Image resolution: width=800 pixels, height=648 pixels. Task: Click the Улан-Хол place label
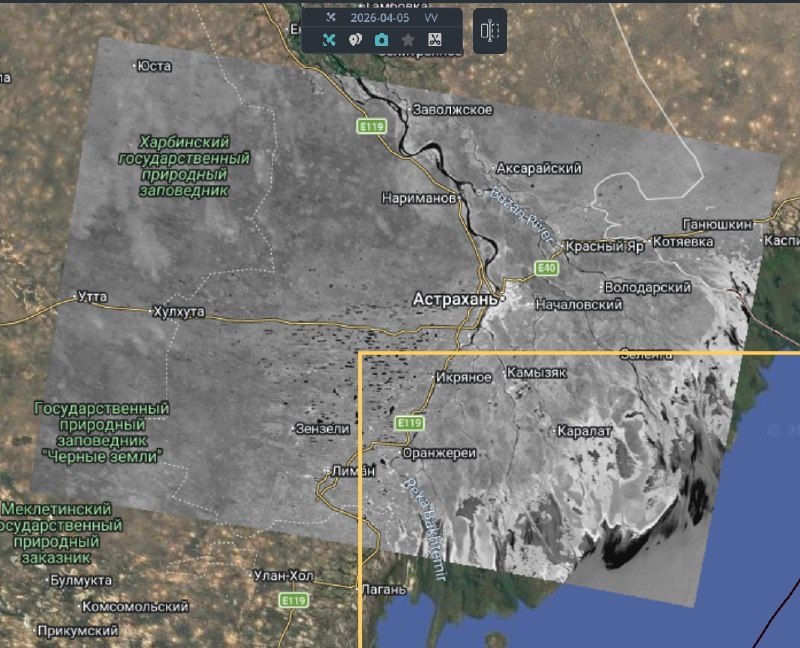point(283,575)
